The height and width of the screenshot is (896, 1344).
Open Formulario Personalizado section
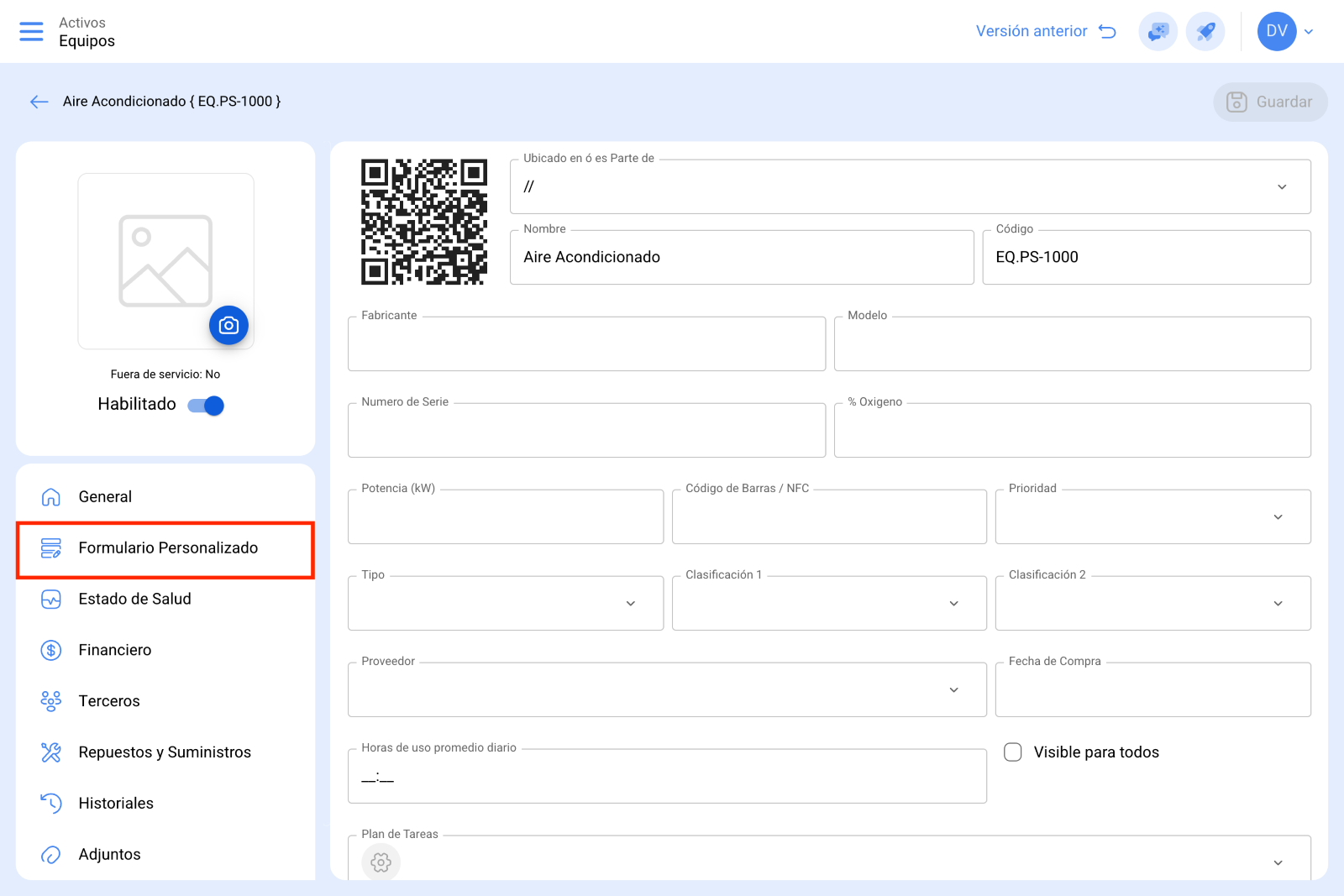click(165, 548)
